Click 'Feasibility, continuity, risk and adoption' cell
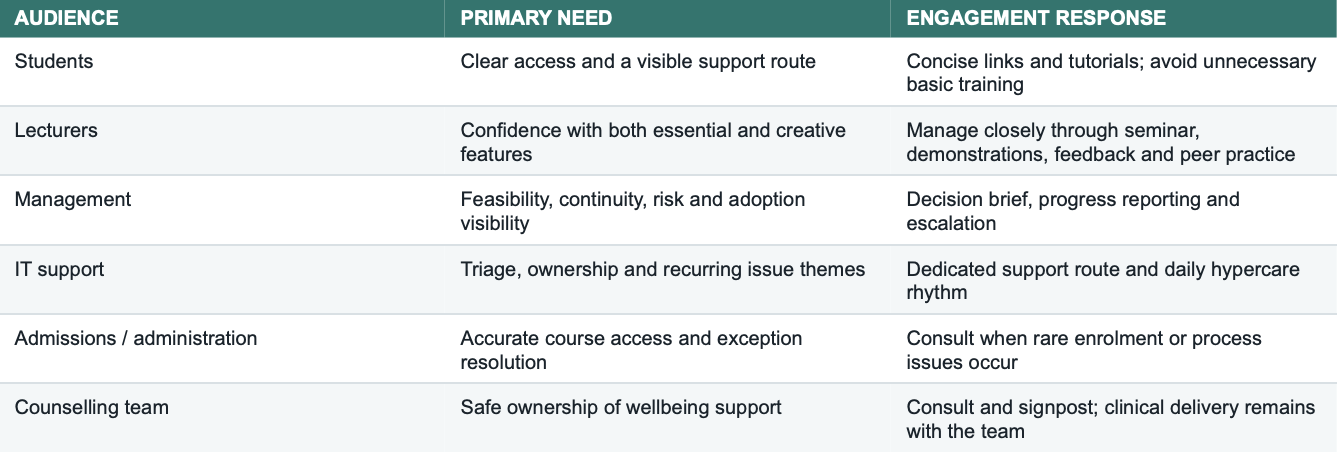The image size is (1337, 452). tap(668, 210)
